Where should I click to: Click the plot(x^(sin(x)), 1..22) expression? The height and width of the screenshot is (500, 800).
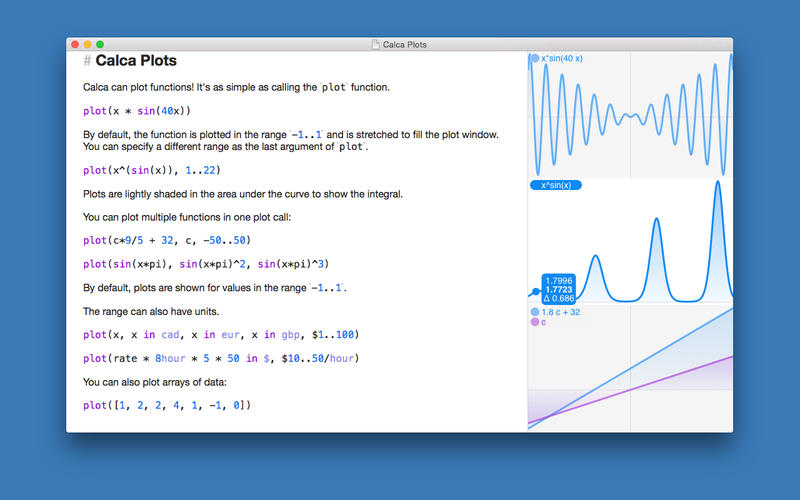click(x=152, y=170)
